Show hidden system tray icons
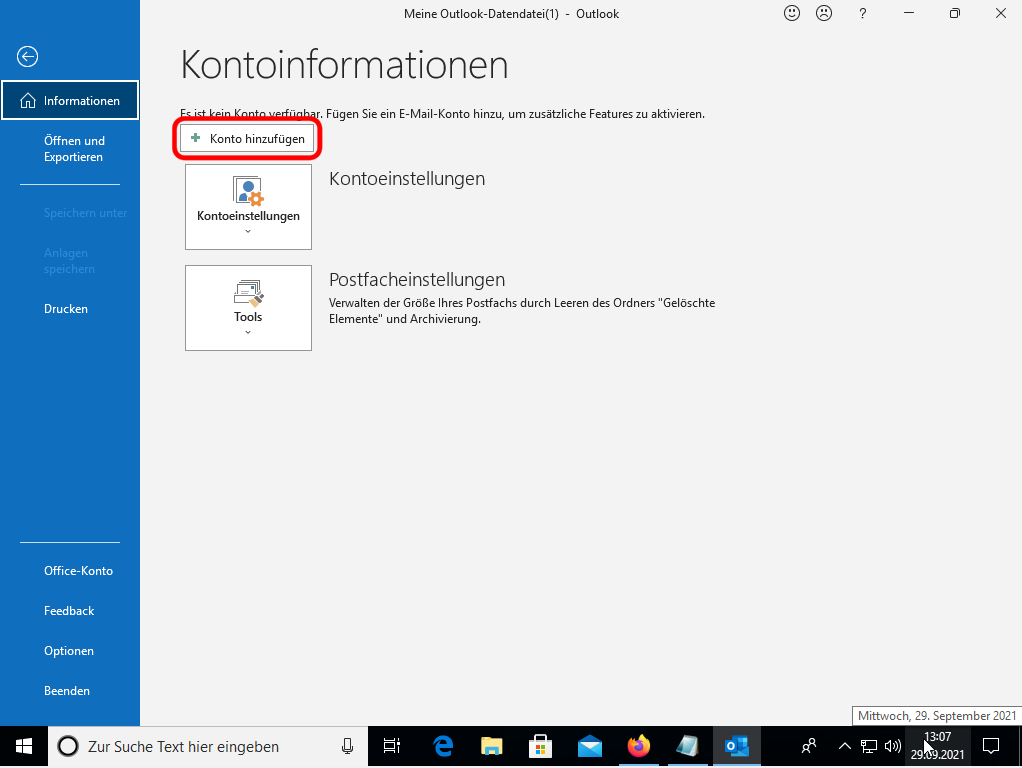This screenshot has height=768, width=1022. pos(844,746)
